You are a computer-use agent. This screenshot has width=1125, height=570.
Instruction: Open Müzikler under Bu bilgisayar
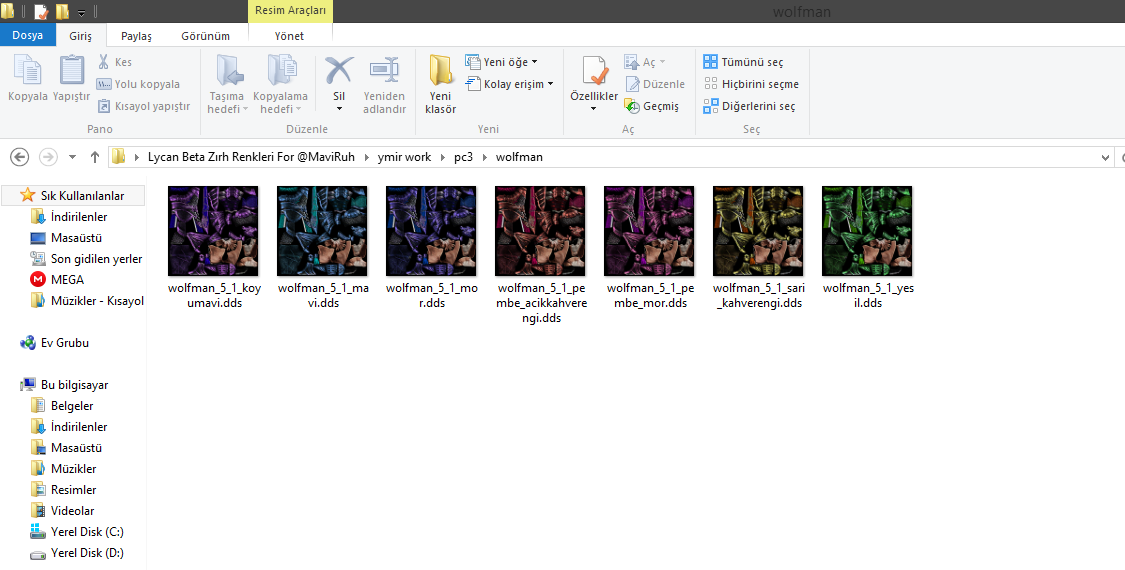tap(73, 468)
